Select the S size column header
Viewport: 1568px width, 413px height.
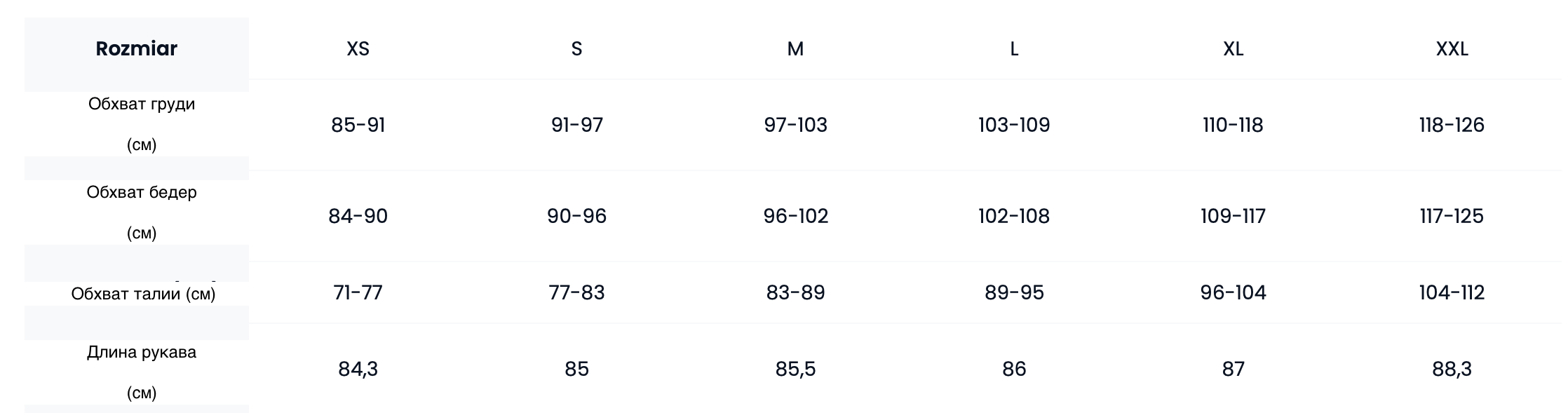576,49
